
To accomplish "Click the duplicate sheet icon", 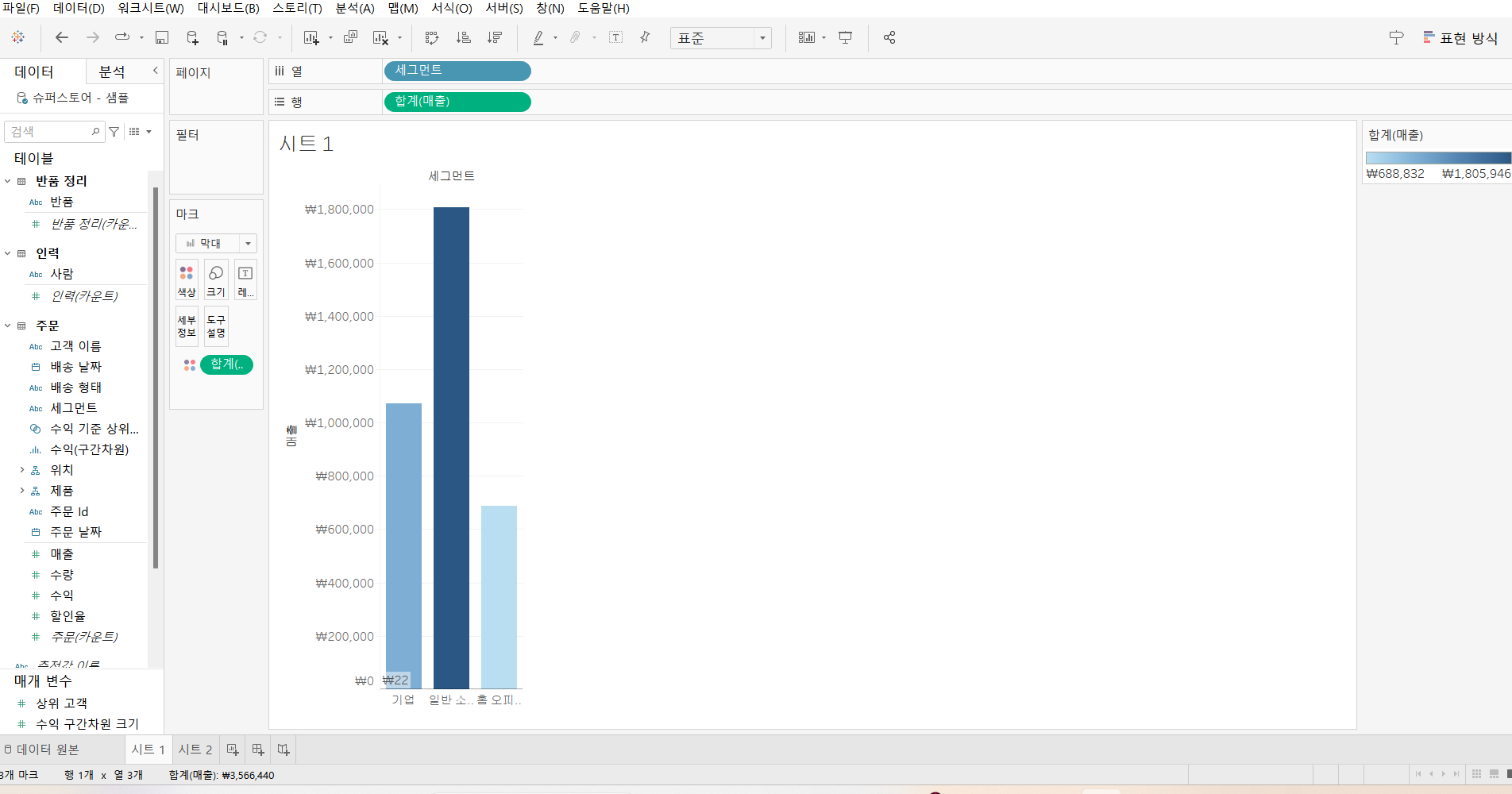I will (350, 37).
